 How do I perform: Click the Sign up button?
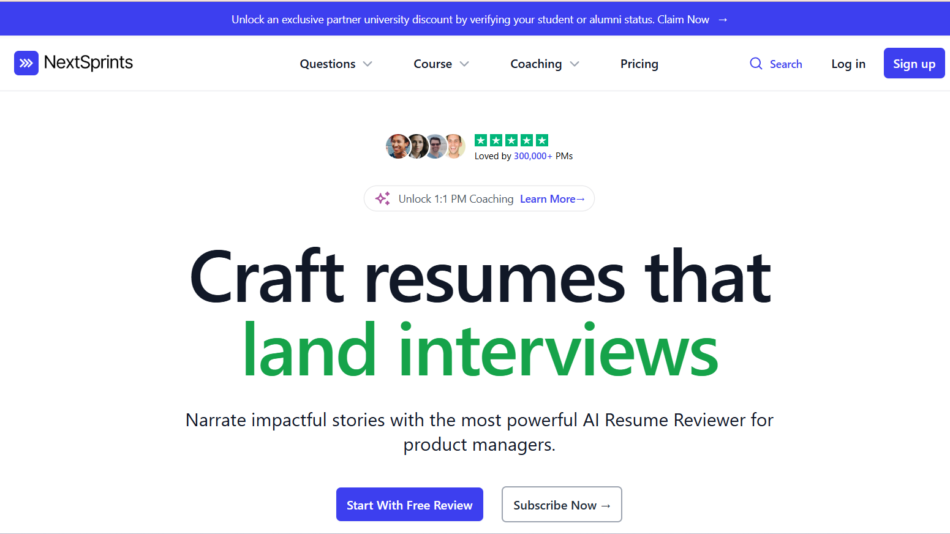[x=914, y=63]
